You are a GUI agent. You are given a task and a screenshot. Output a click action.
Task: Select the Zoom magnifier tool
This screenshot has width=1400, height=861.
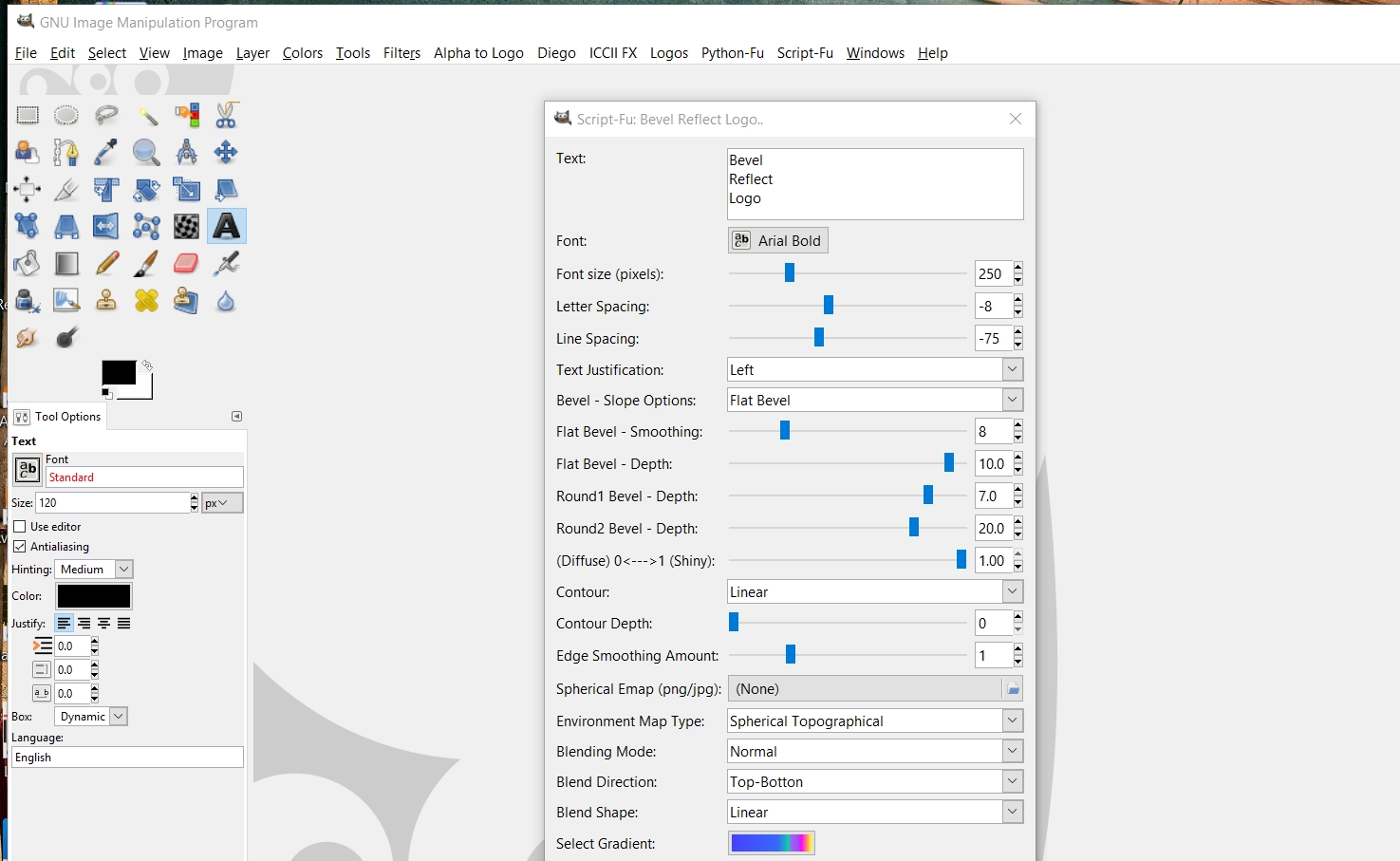click(x=146, y=152)
